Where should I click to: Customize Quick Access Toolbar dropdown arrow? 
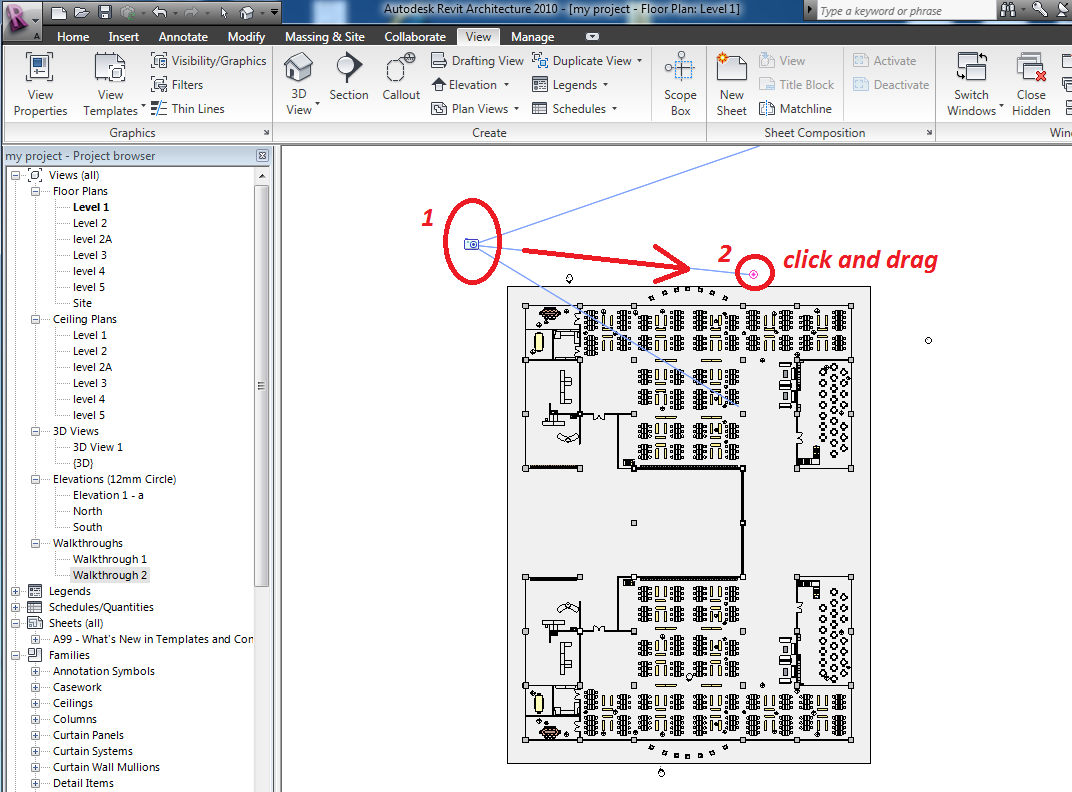point(274,12)
